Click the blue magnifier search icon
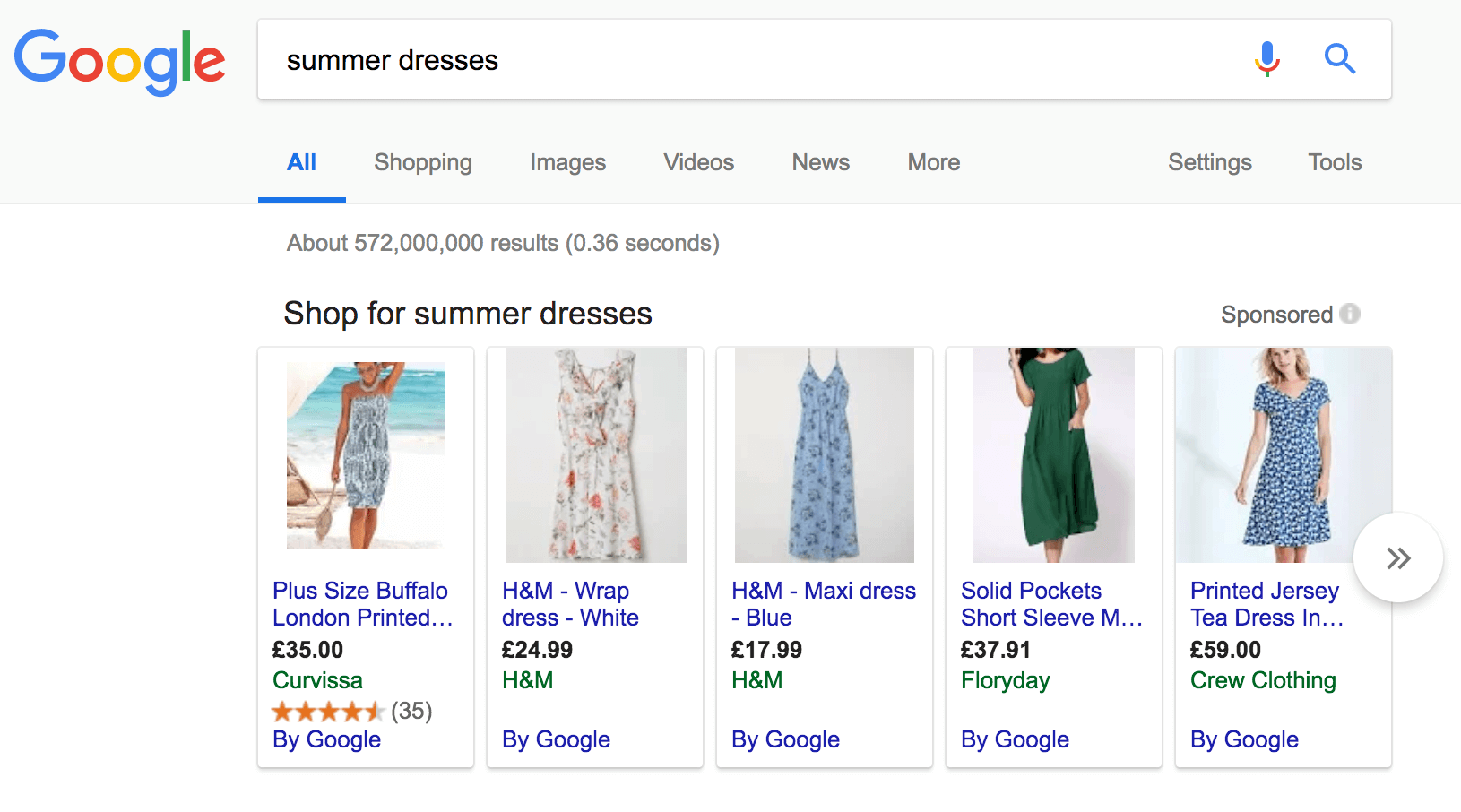1461x812 pixels. pyautogui.click(x=1340, y=59)
